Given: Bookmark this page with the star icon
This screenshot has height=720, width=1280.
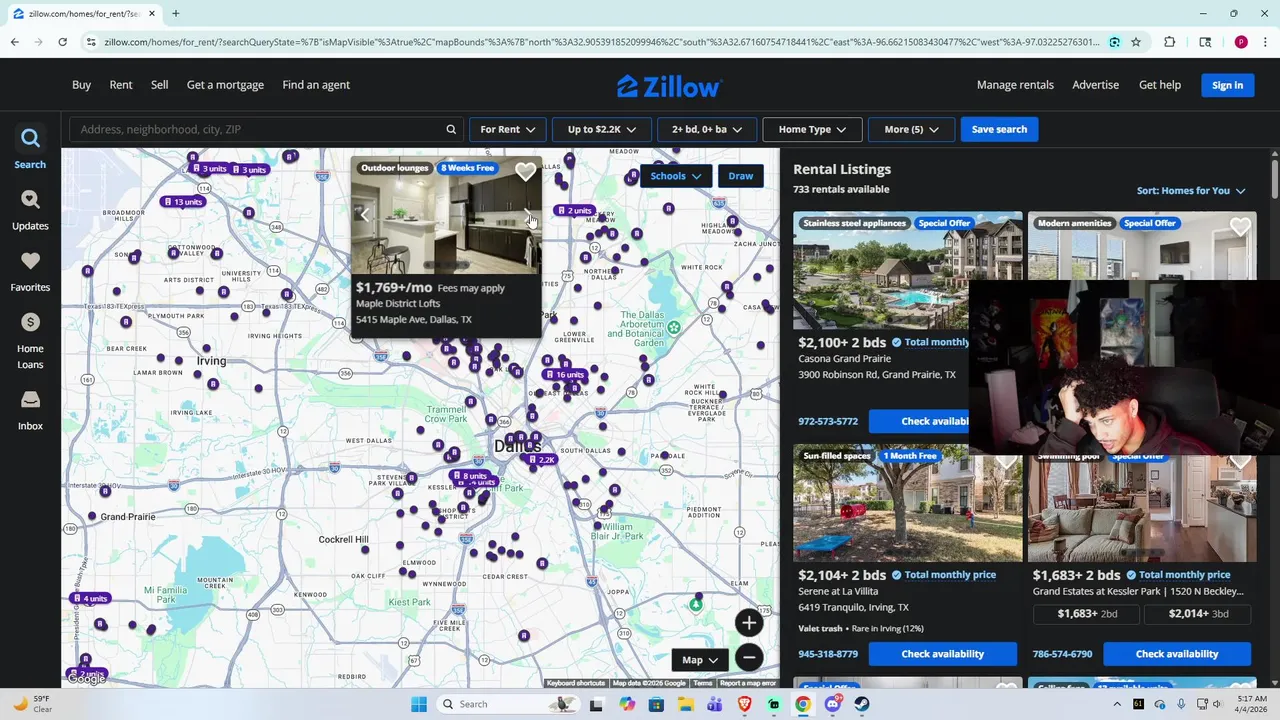Looking at the screenshot, I should (1136, 42).
